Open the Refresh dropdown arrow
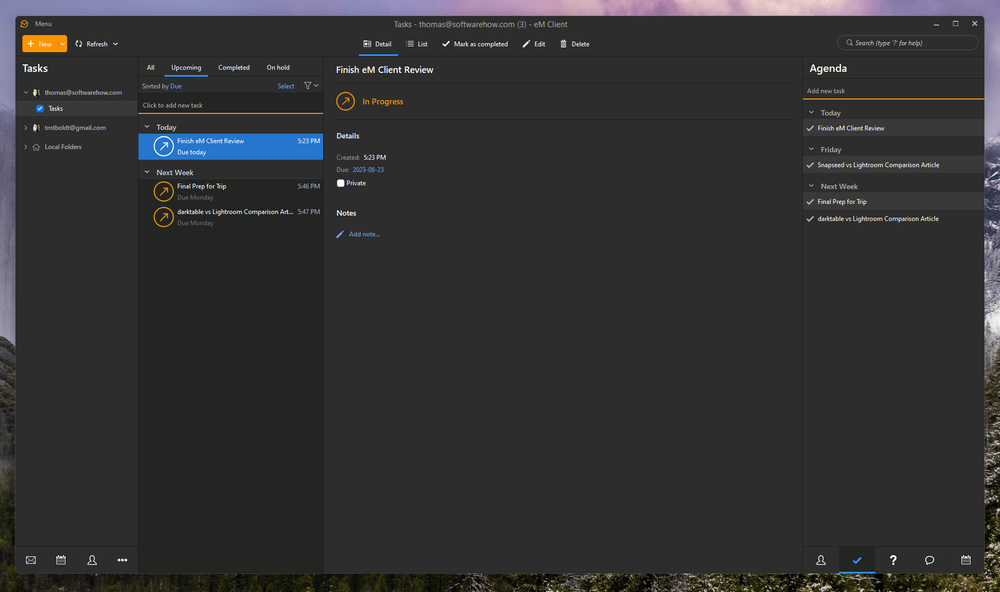The image size is (1000, 592). (115, 44)
